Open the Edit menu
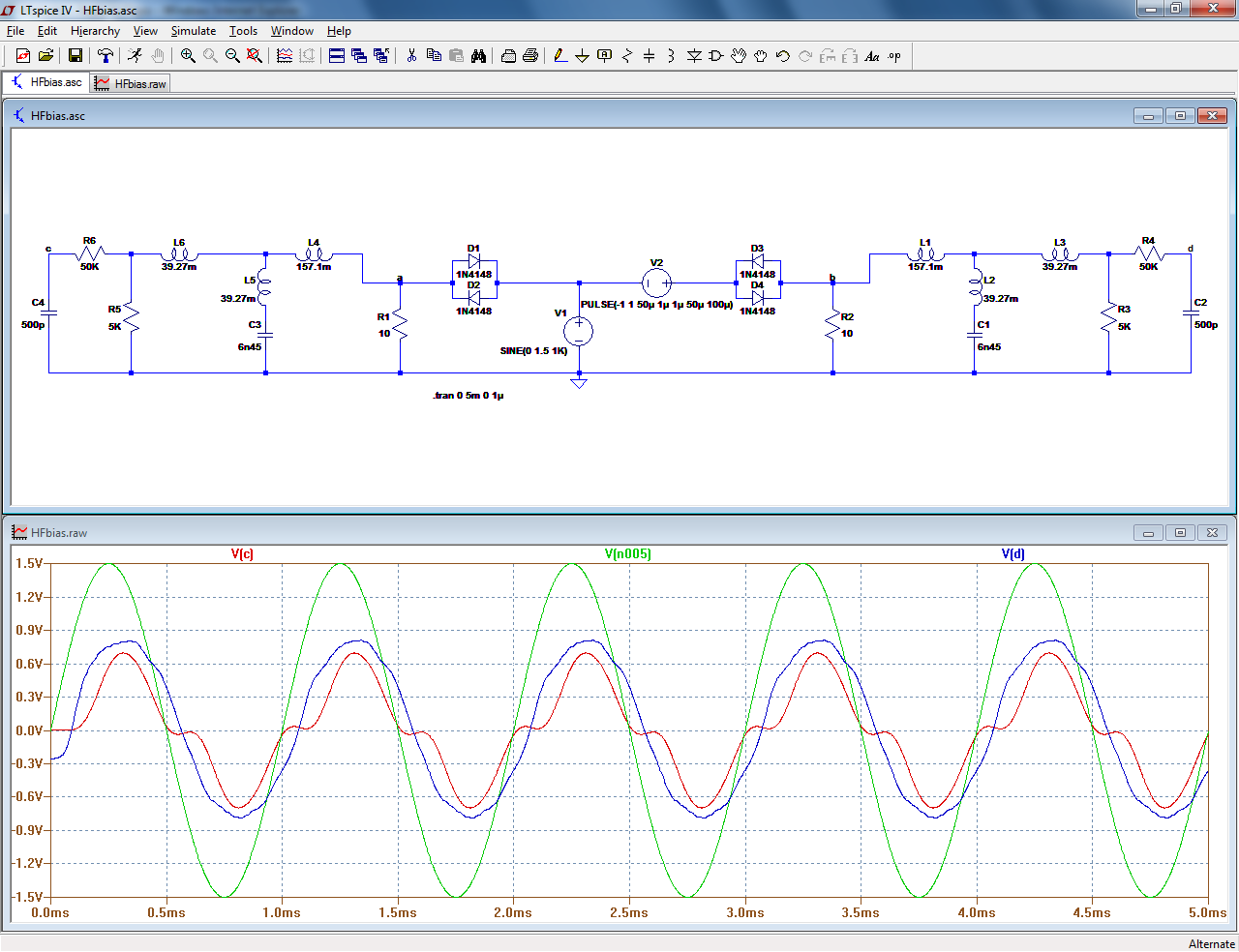The width and height of the screenshot is (1239, 952). (47, 31)
